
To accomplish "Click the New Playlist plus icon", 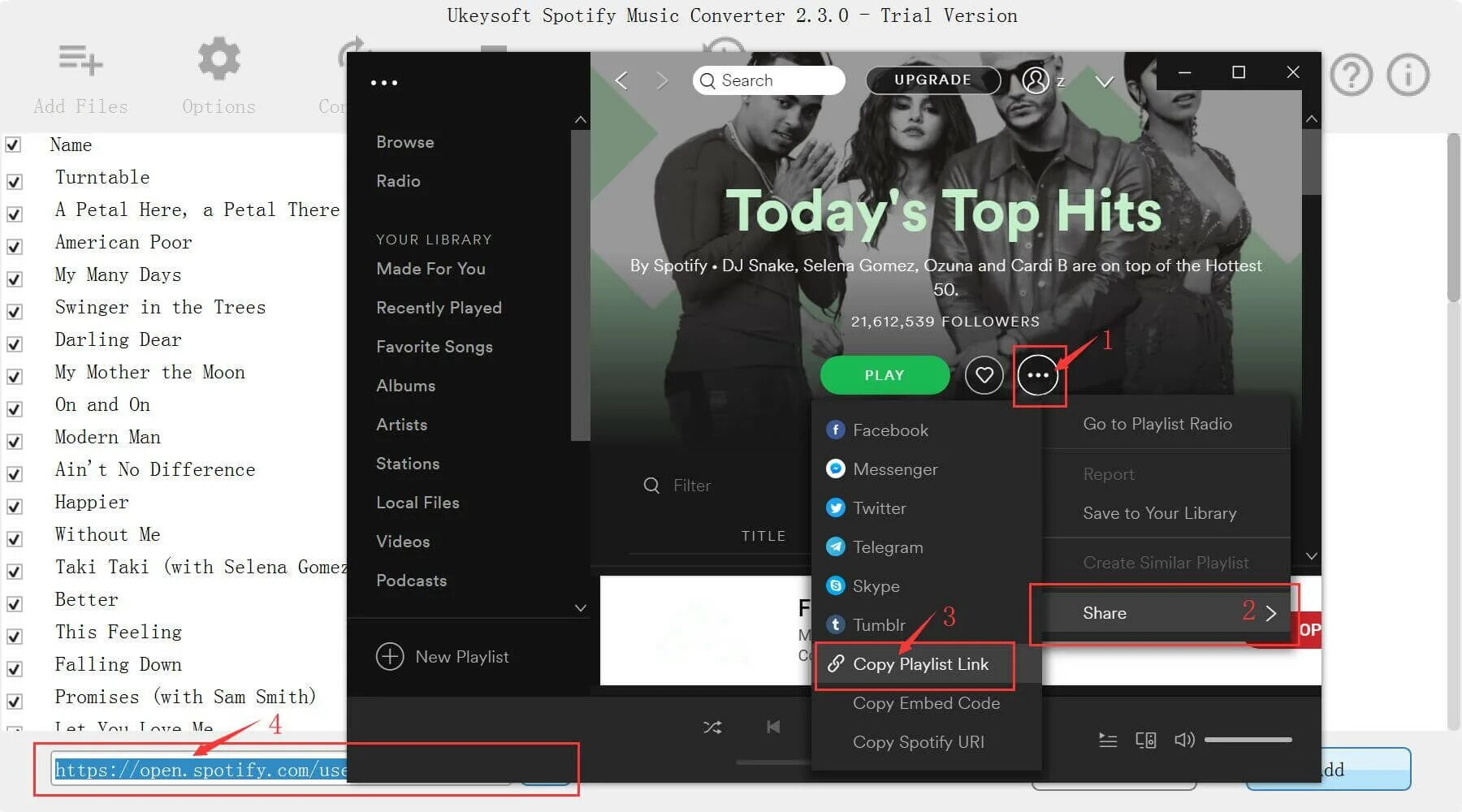I will click(x=390, y=656).
